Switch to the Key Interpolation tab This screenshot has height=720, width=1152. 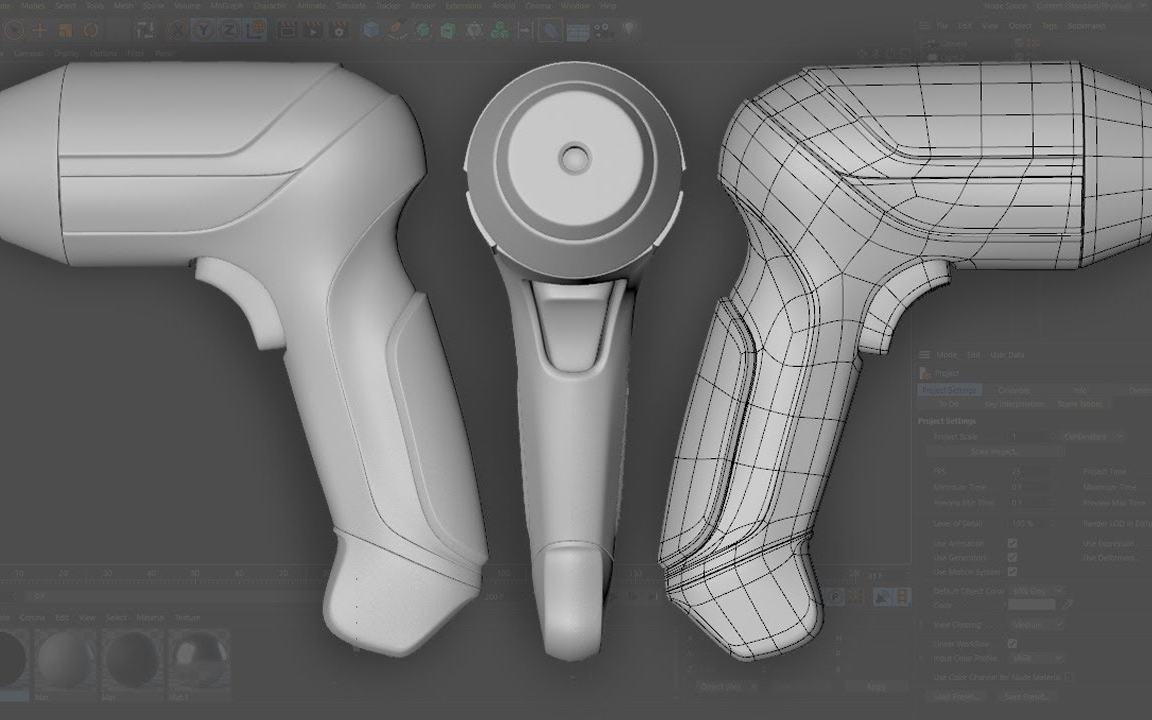click(1014, 404)
